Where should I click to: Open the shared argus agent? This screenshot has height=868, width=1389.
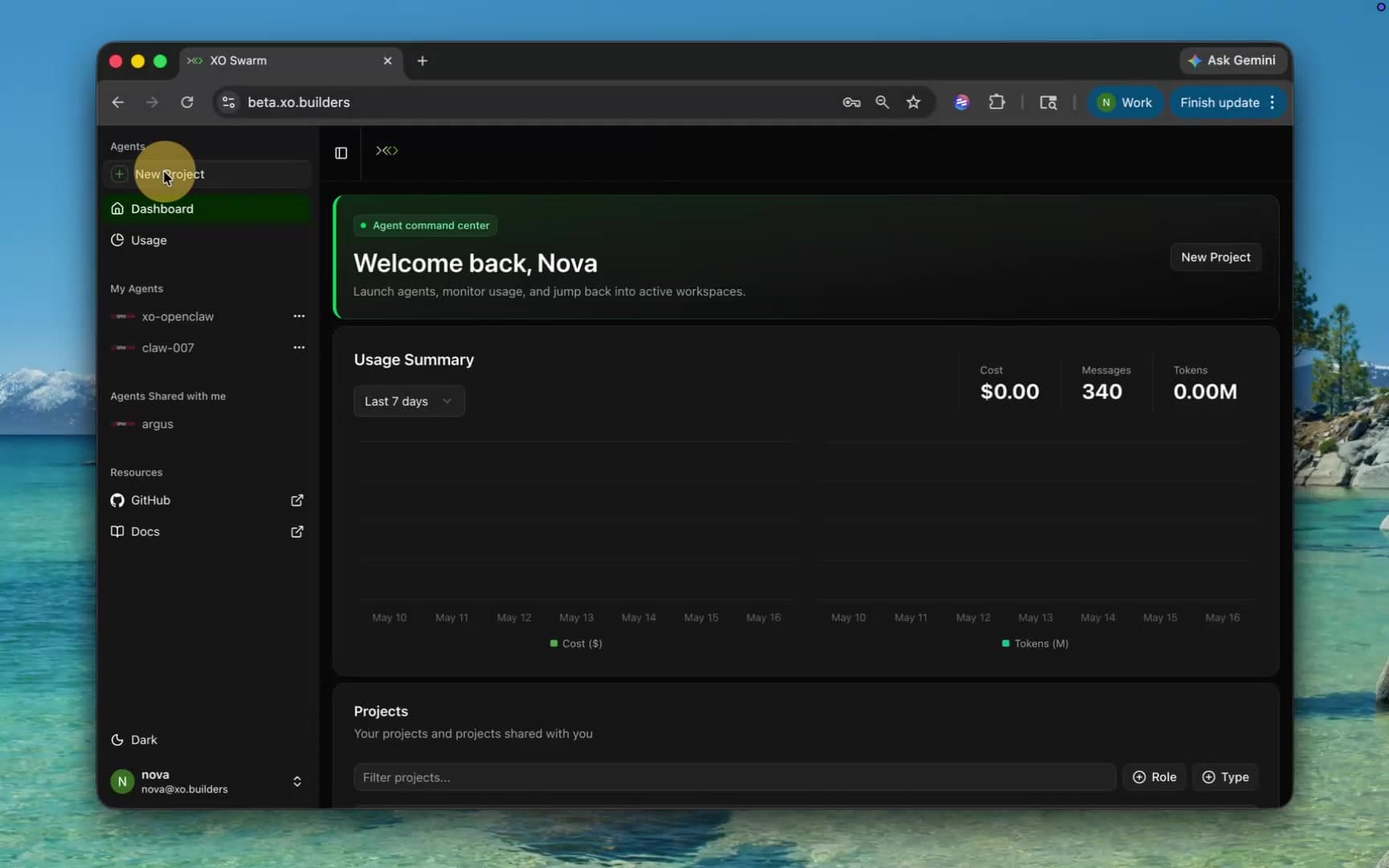click(x=158, y=424)
